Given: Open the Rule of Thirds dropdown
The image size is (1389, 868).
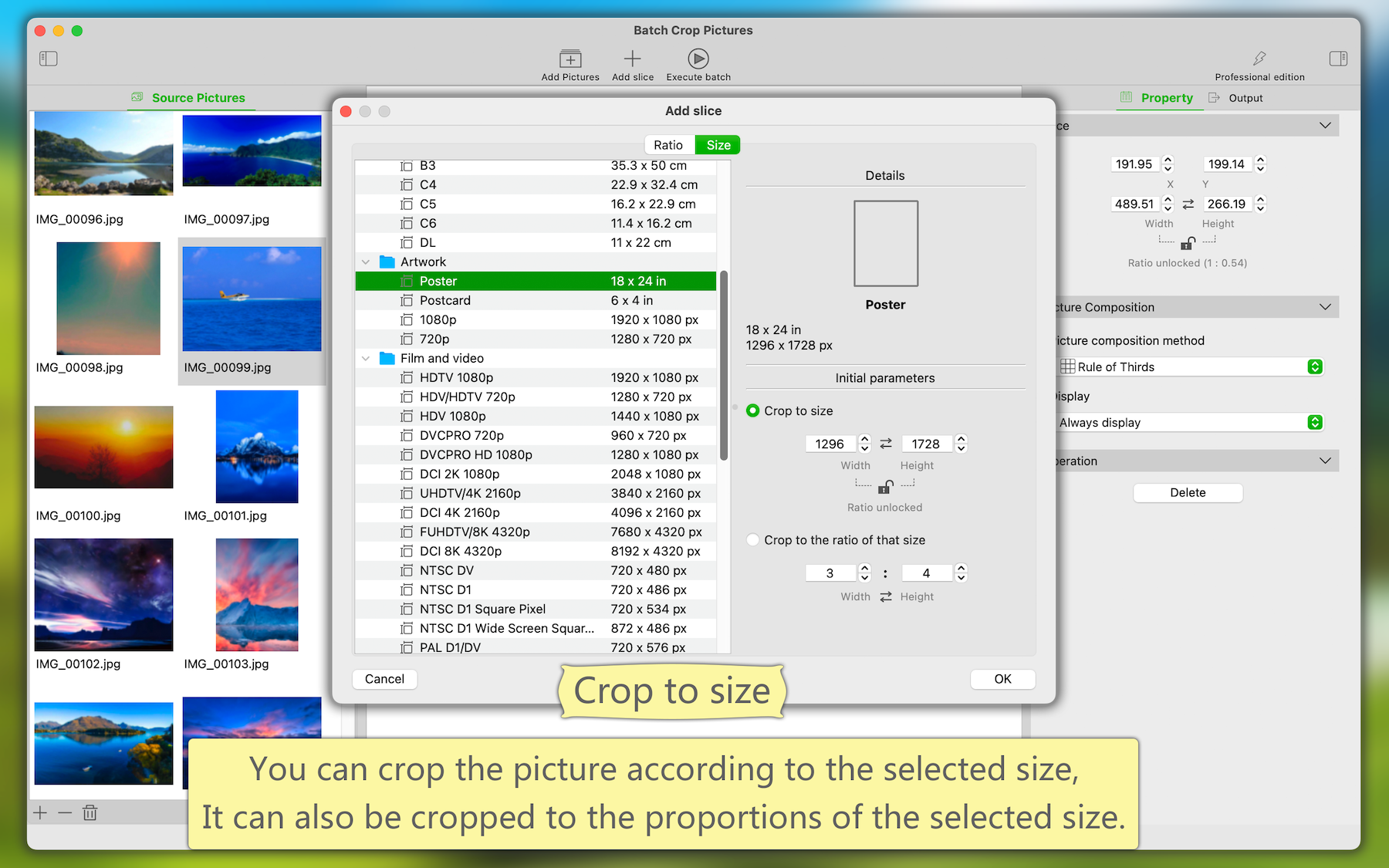Looking at the screenshot, I should tap(1315, 366).
